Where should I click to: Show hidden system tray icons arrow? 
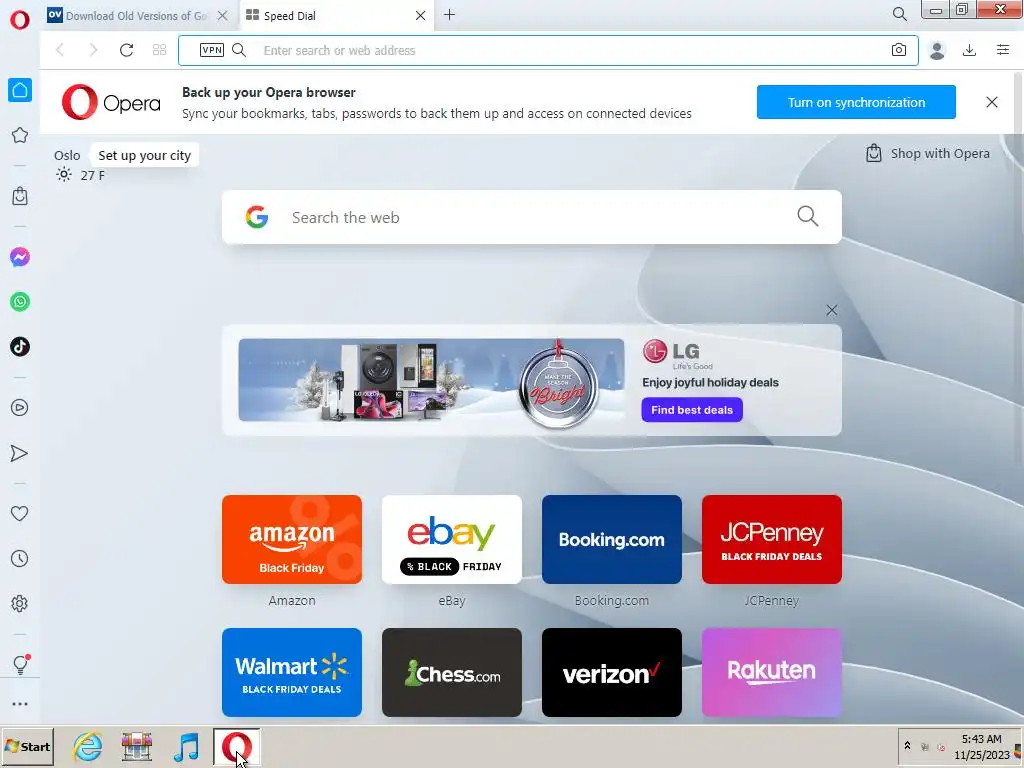(907, 746)
